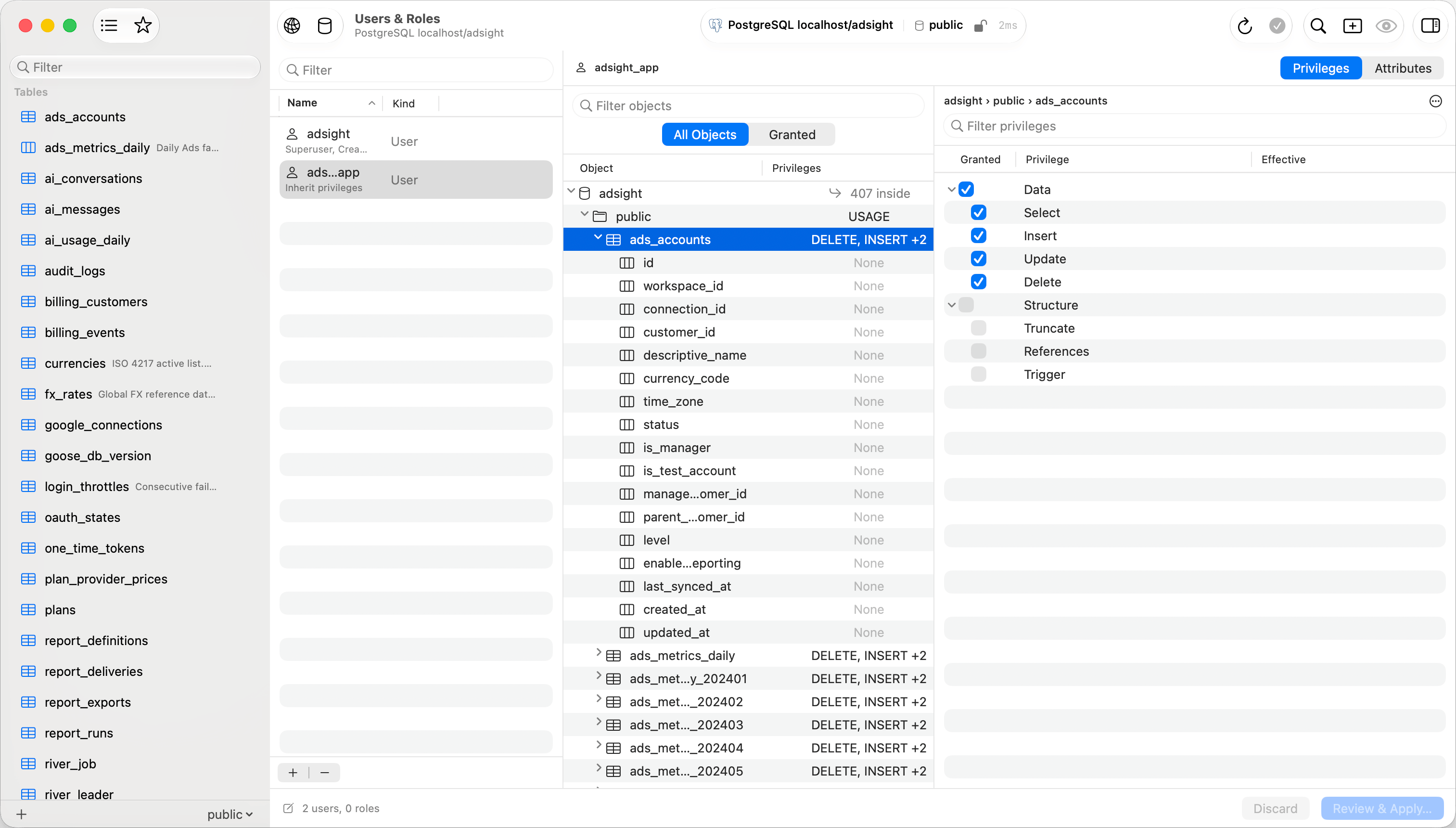Viewport: 1456px width, 828px height.
Task: Open the items list view icon
Action: coord(109,25)
